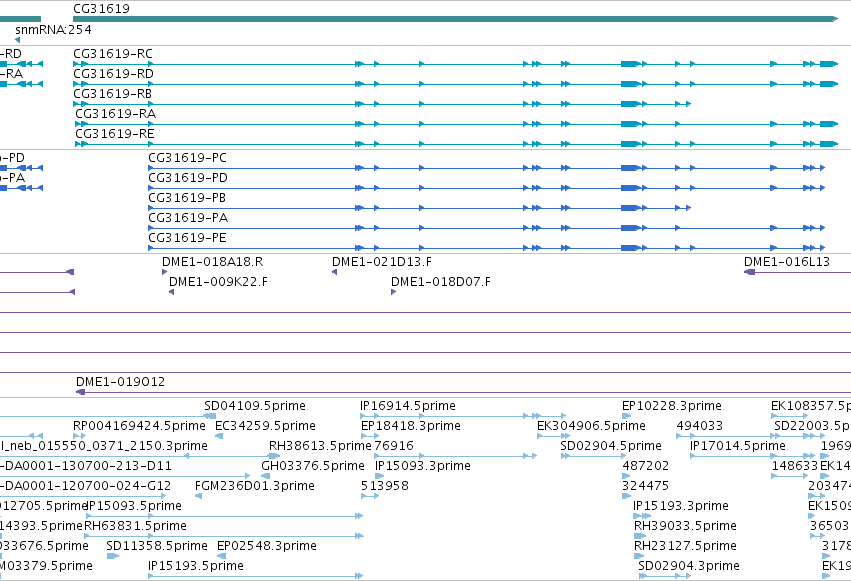The image size is (851, 581).
Task: Select the snmRNA:254 feature label
Action: (x=53, y=30)
